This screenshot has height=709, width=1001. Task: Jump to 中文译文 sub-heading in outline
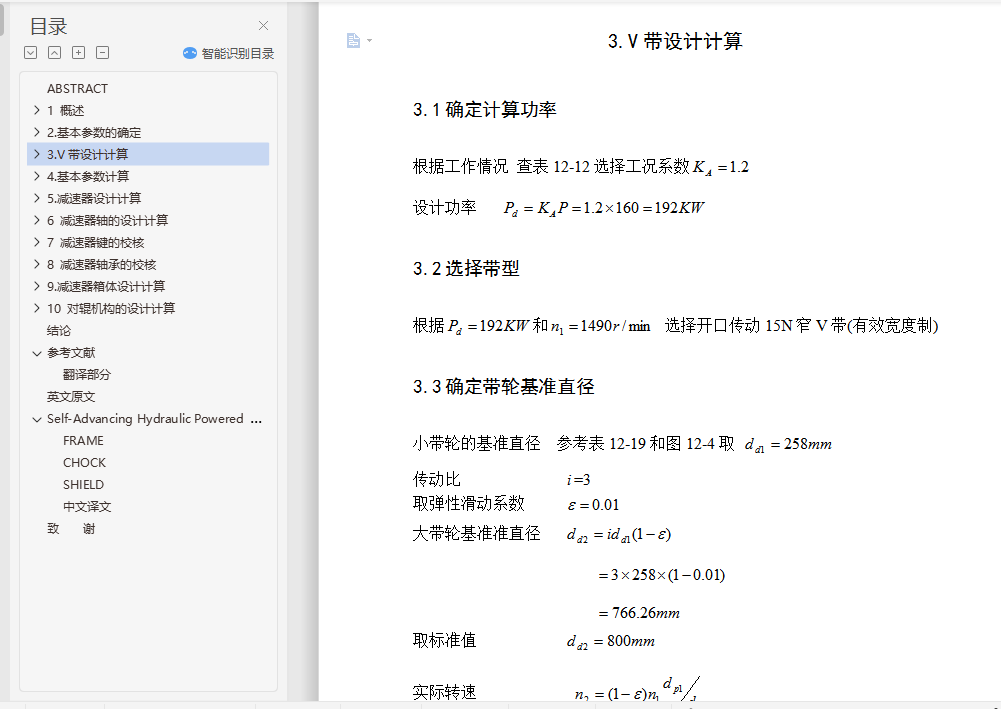87,507
